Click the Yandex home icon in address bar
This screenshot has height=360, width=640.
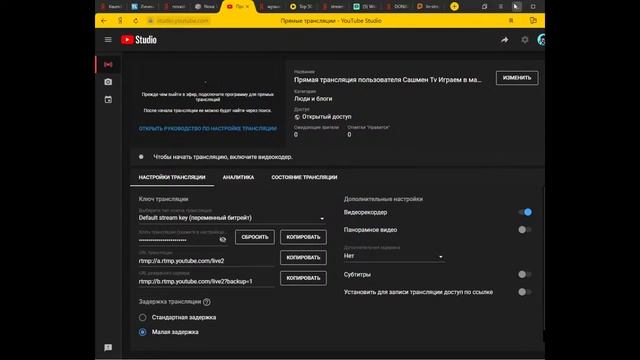click(120, 20)
